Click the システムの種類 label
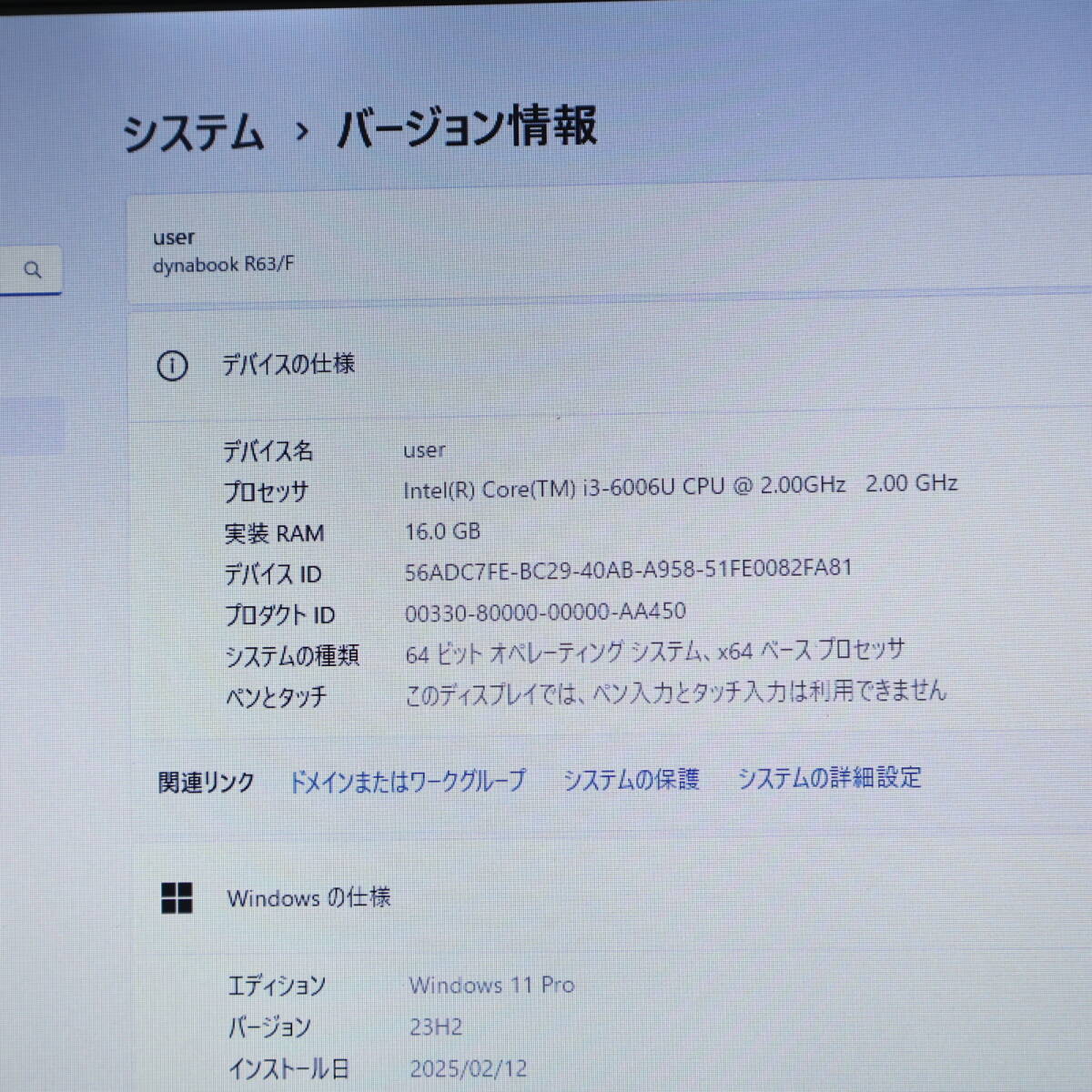1092x1092 pixels. [x=292, y=655]
